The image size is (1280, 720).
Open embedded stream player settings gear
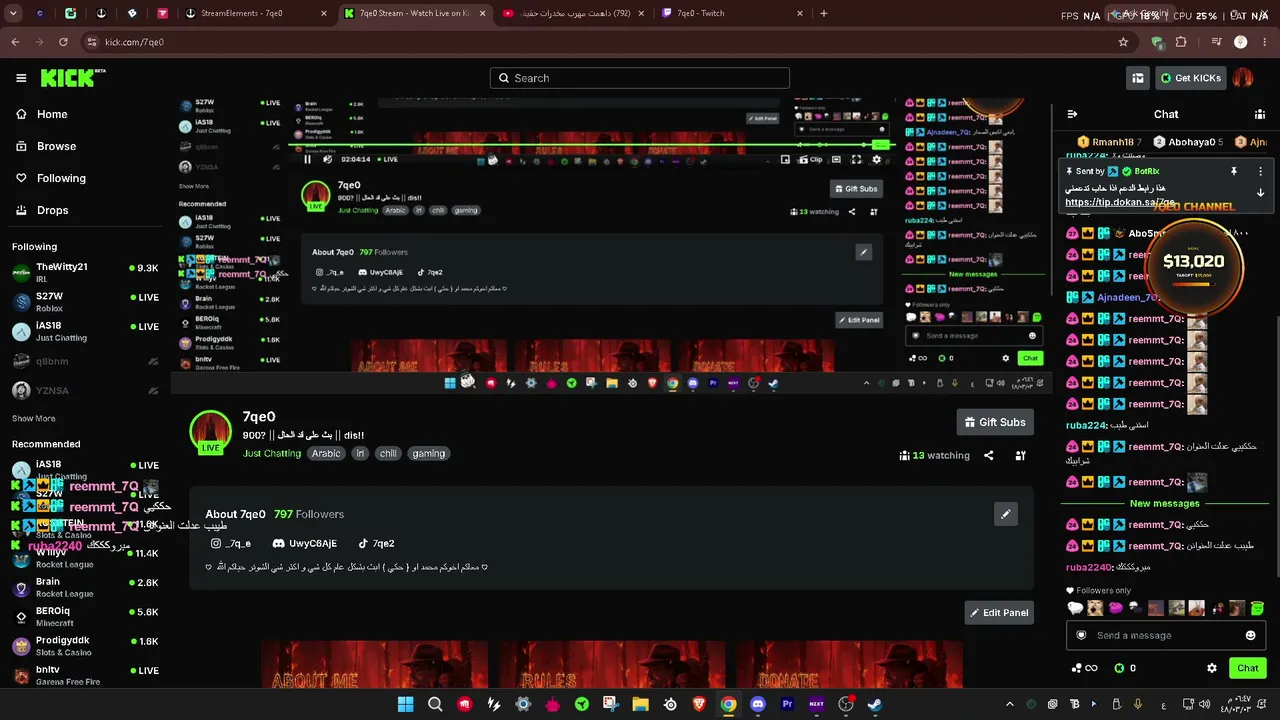[x=877, y=159]
